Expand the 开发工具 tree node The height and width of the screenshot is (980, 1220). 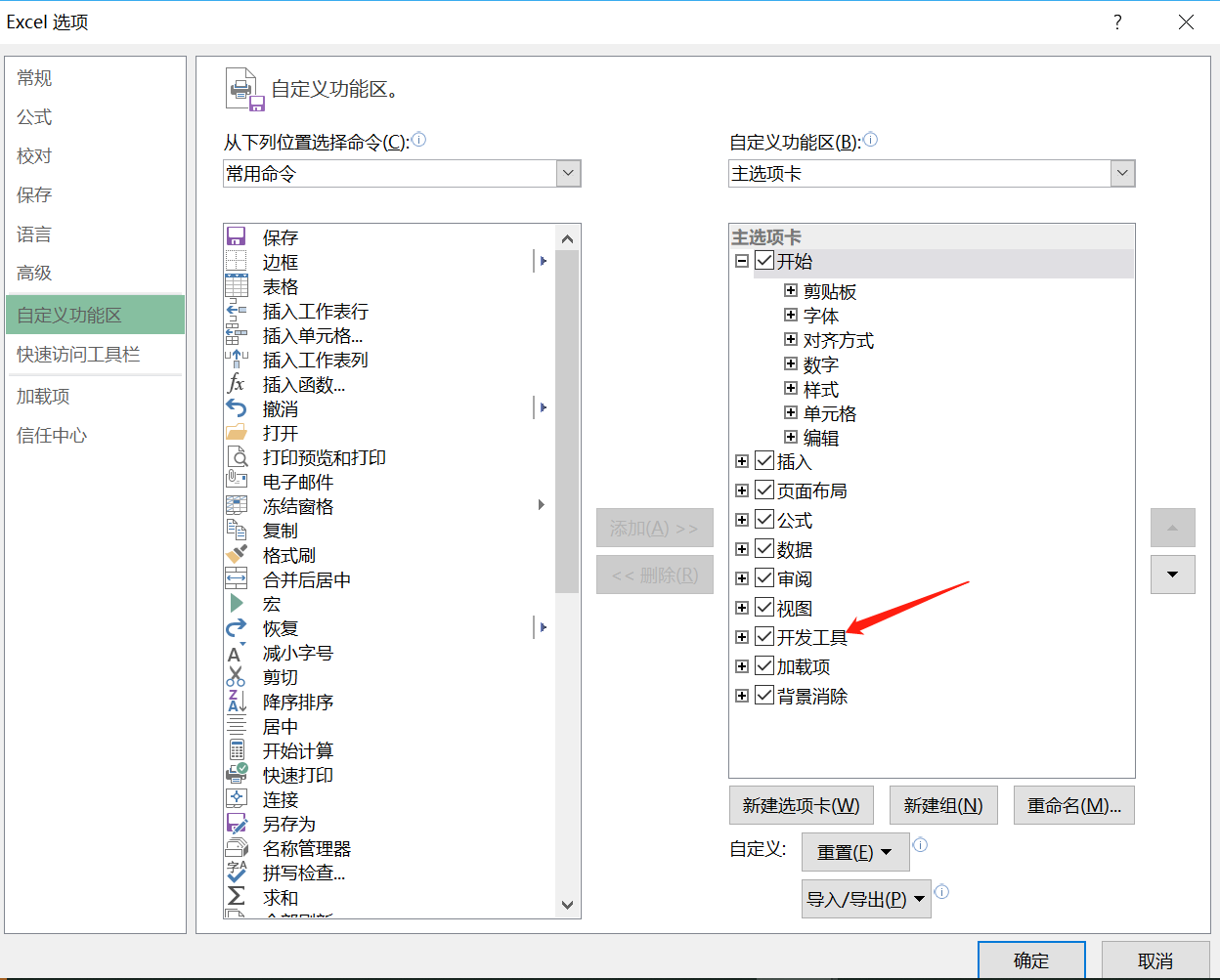pos(742,637)
